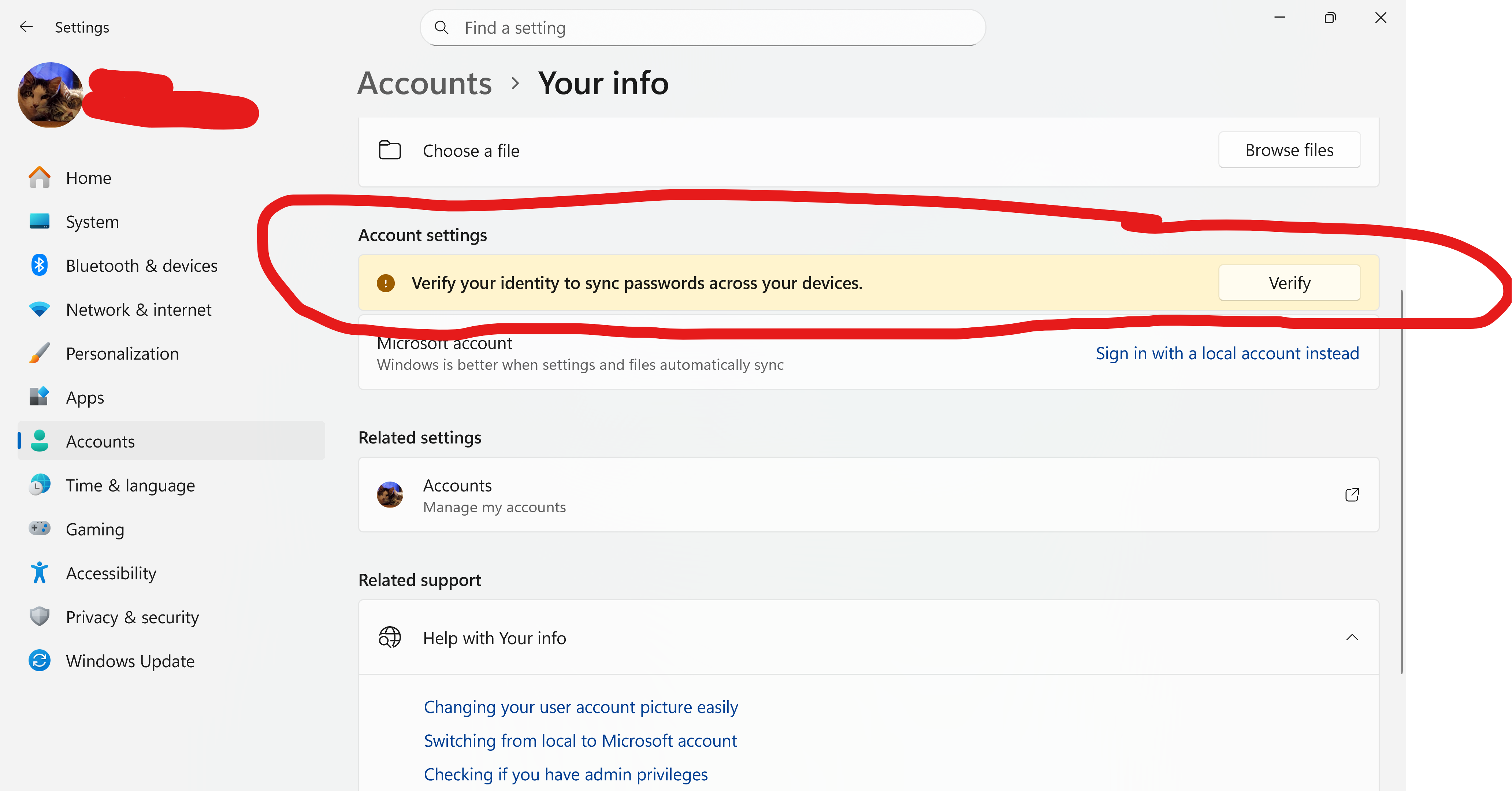Click the vertical scrollbar on the right
The height and width of the screenshot is (791, 1512).
[1402, 481]
